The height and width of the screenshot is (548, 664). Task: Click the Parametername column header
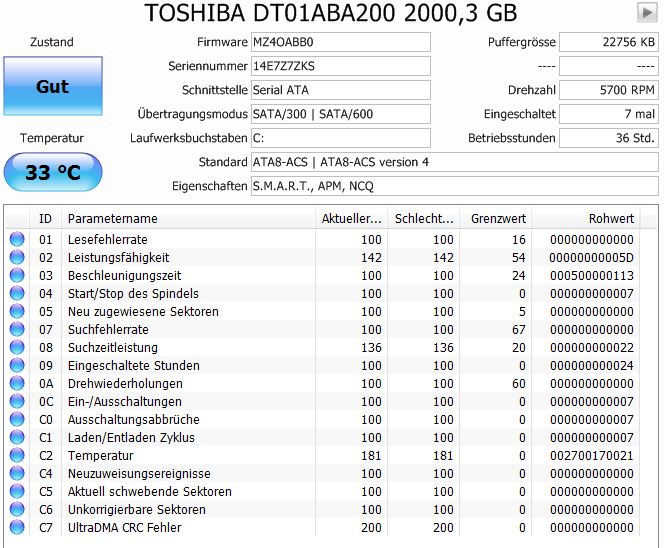[188, 219]
